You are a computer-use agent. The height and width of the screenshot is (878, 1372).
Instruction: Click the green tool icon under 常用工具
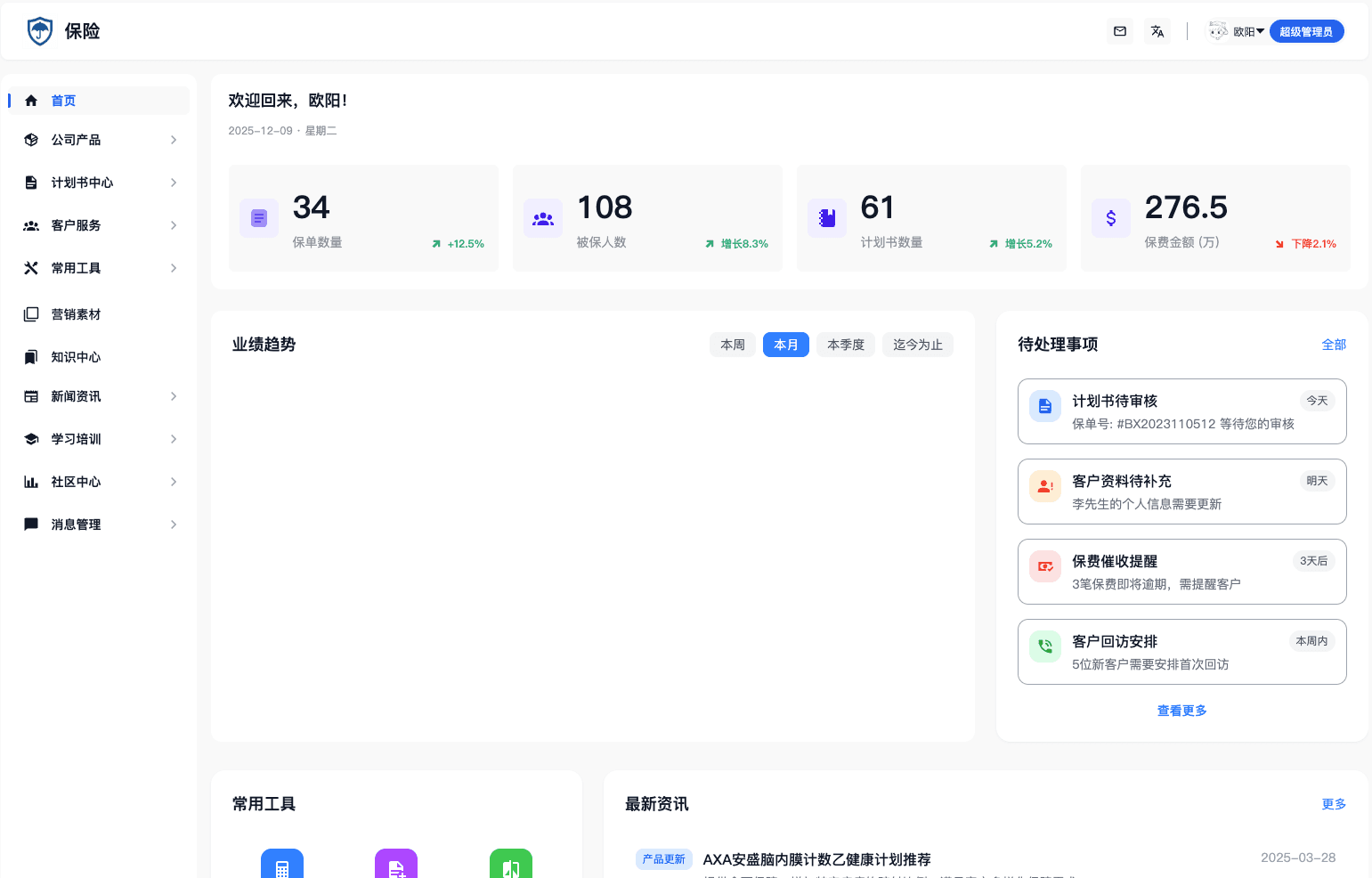pyautogui.click(x=511, y=864)
